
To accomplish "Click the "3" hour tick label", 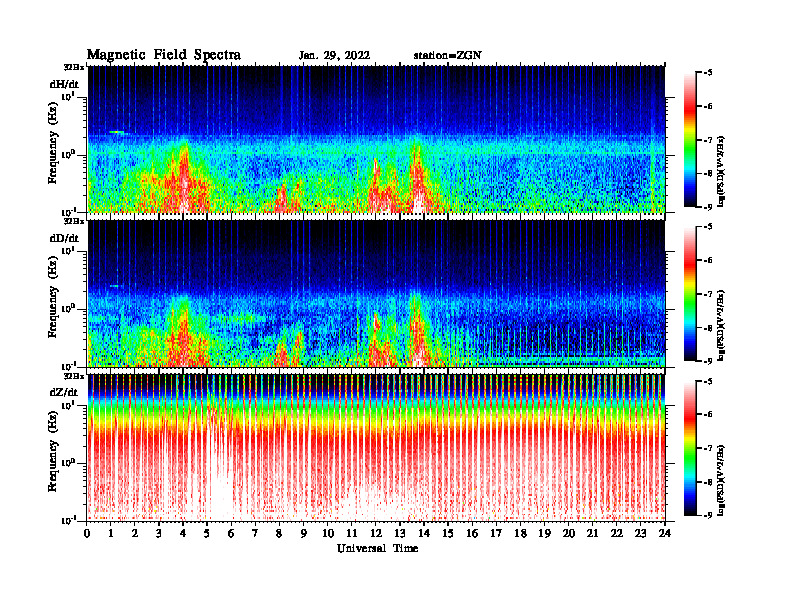I will click(x=159, y=534).
